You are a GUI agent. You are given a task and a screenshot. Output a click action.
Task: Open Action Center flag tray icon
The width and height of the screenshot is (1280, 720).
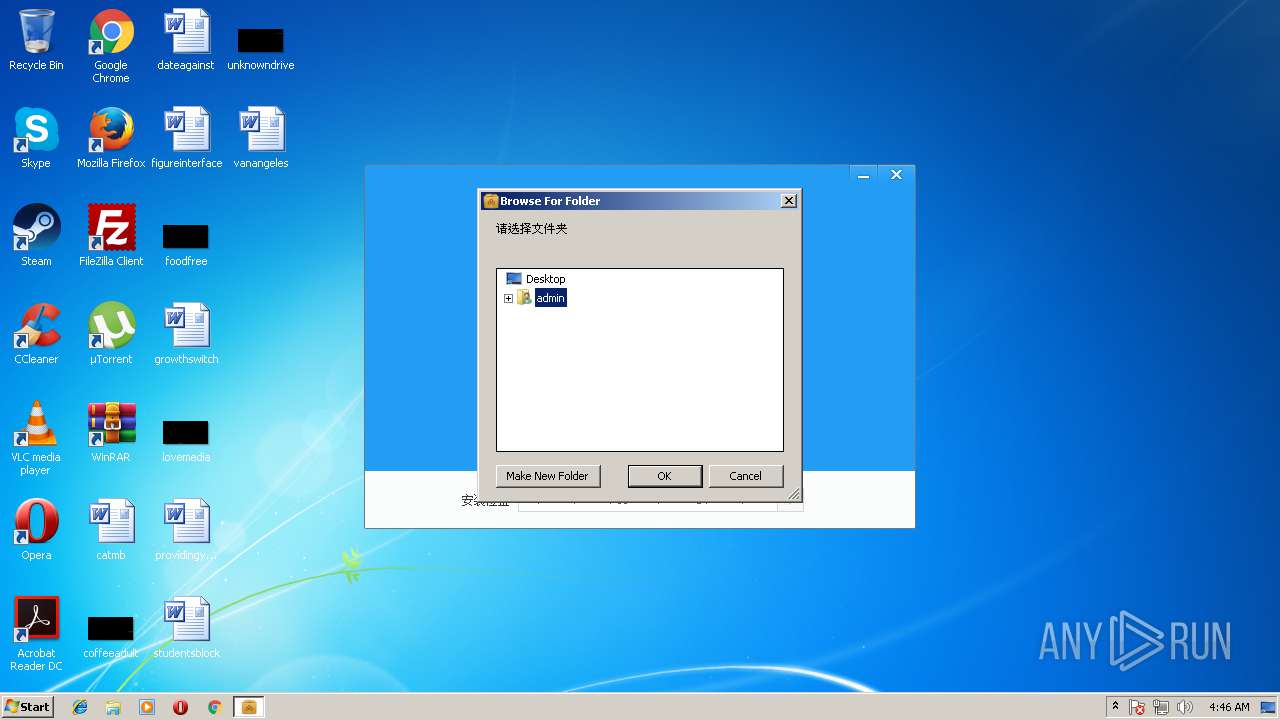(x=1137, y=707)
